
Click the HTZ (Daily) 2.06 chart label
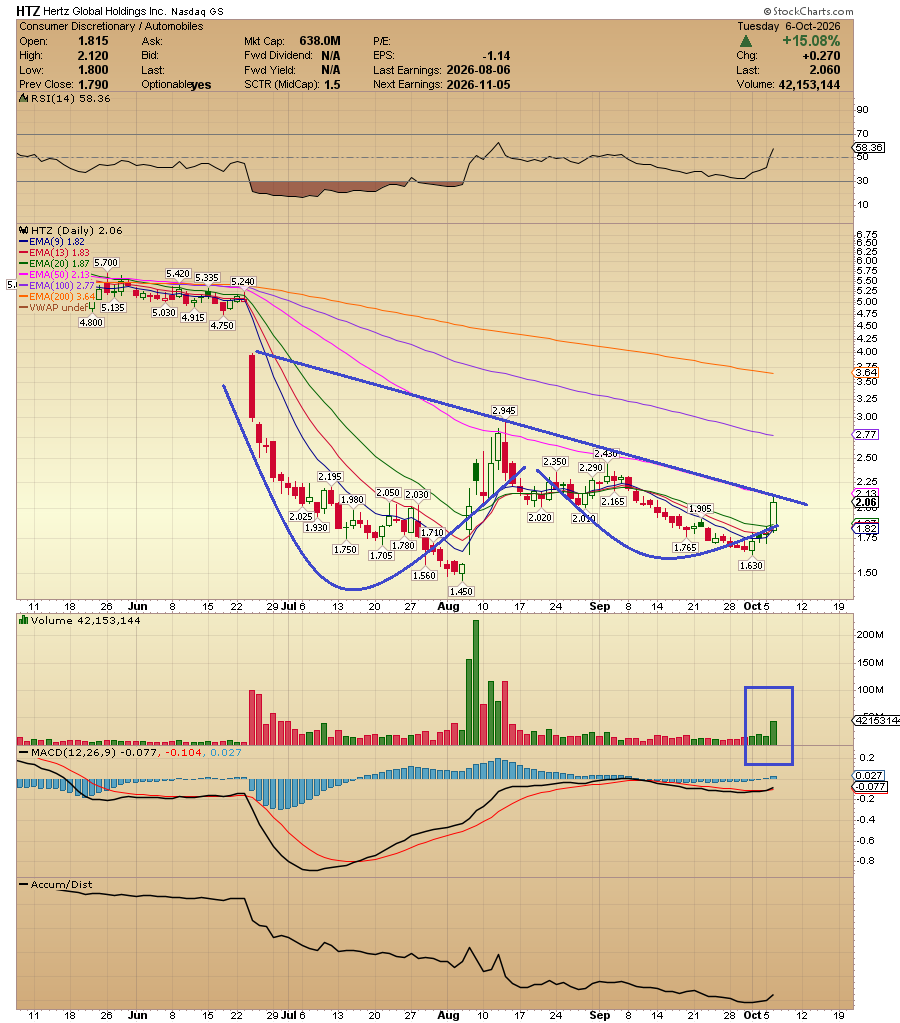(x=76, y=230)
